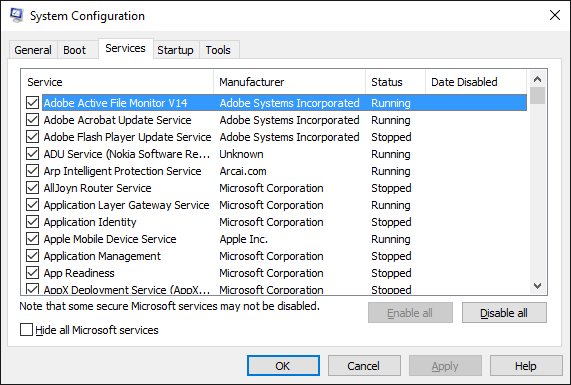
Task: Select the Arp Intelligent Protection Service name
Action: [x=122, y=171]
